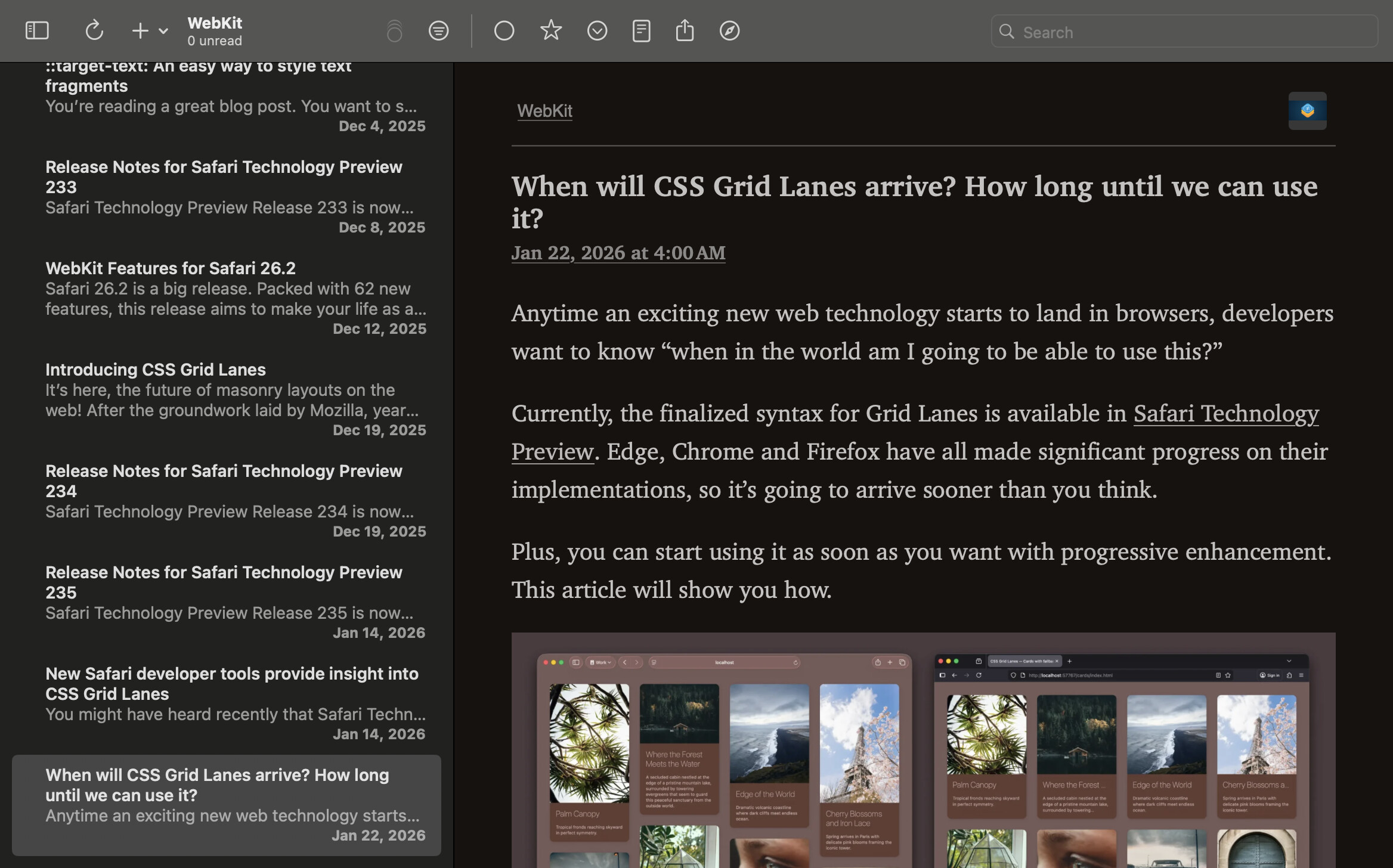The height and width of the screenshot is (868, 1393).
Task: Click the Grid Lanes screenshot image
Action: (x=923, y=751)
